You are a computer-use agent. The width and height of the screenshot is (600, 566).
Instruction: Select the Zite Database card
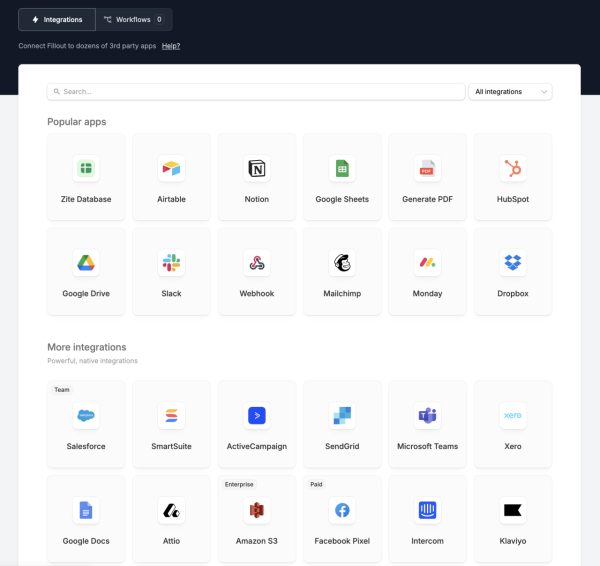coord(86,177)
